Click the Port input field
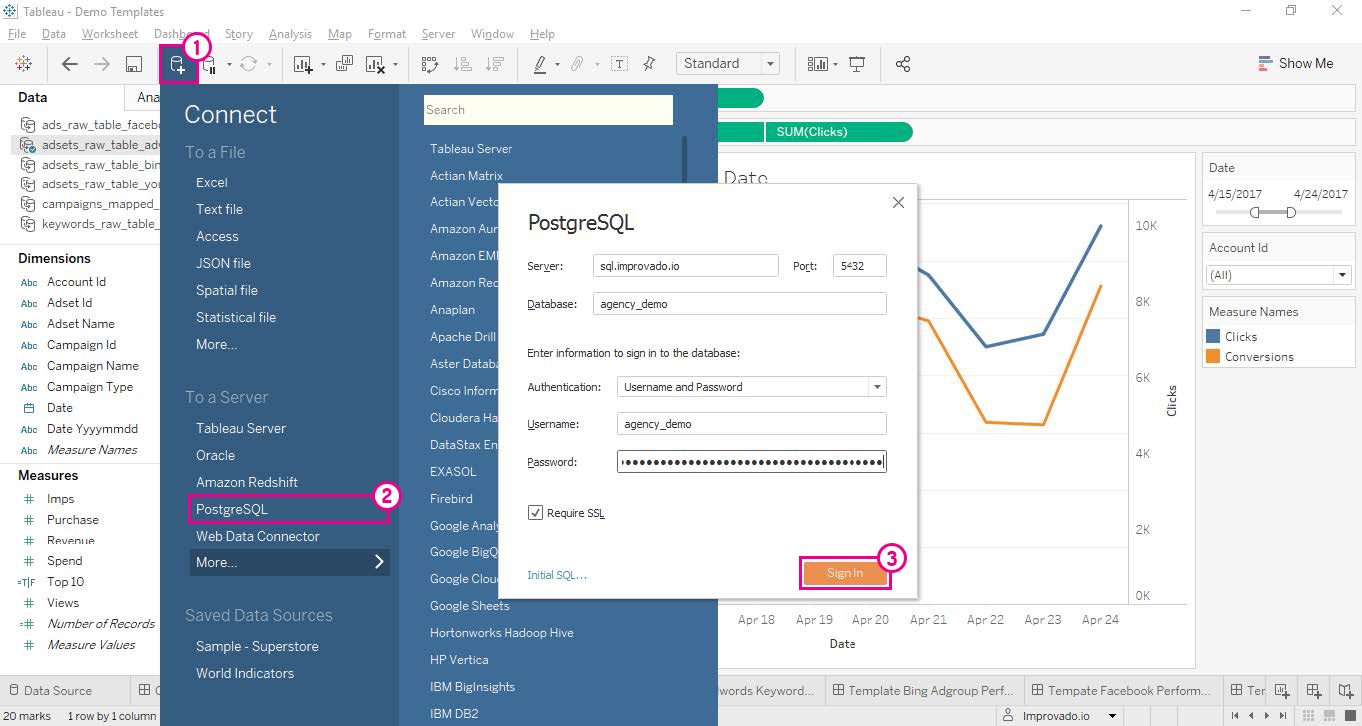The width and height of the screenshot is (1362, 726). click(x=860, y=266)
